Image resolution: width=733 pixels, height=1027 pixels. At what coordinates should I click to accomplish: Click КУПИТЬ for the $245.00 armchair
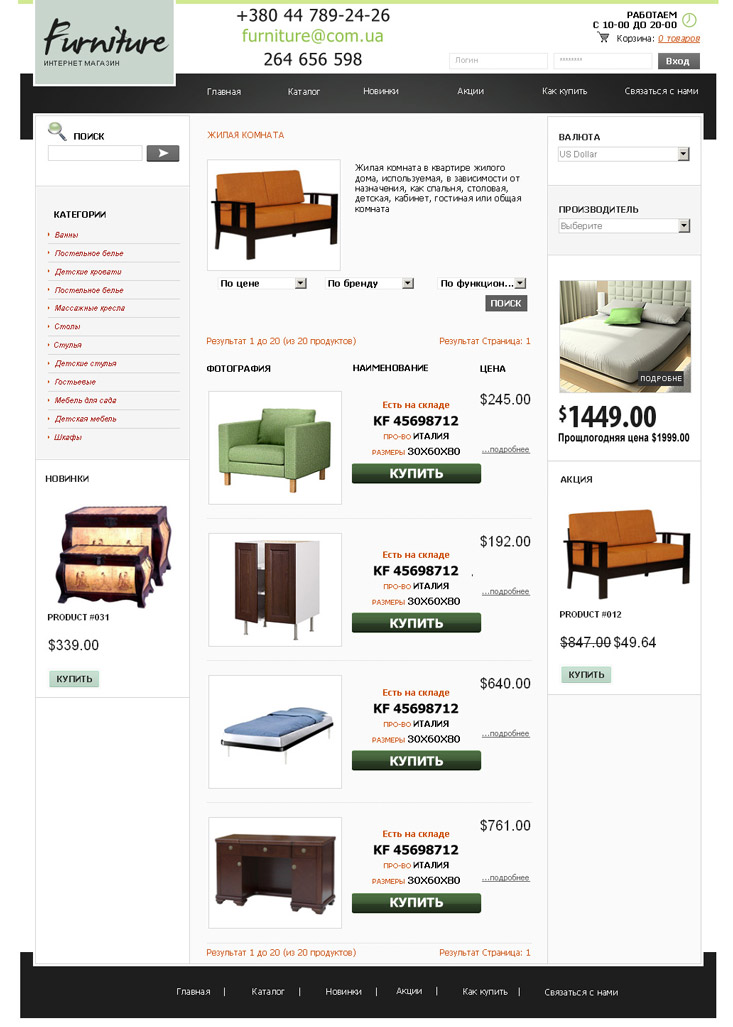point(416,473)
